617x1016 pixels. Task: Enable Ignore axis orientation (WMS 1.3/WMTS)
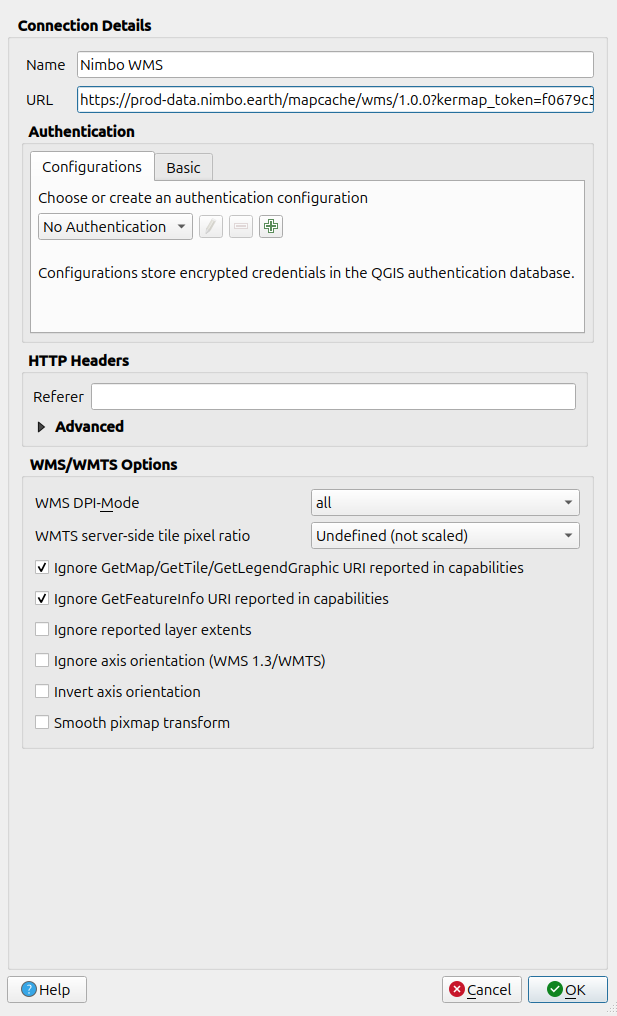[x=42, y=661]
